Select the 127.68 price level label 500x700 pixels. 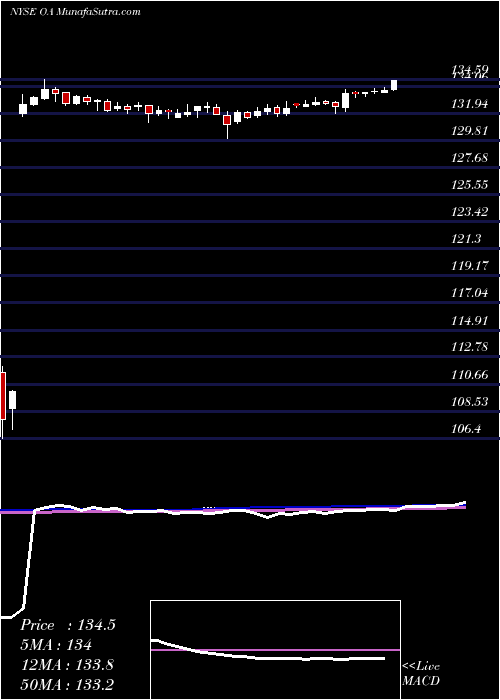pyautogui.click(x=470, y=158)
